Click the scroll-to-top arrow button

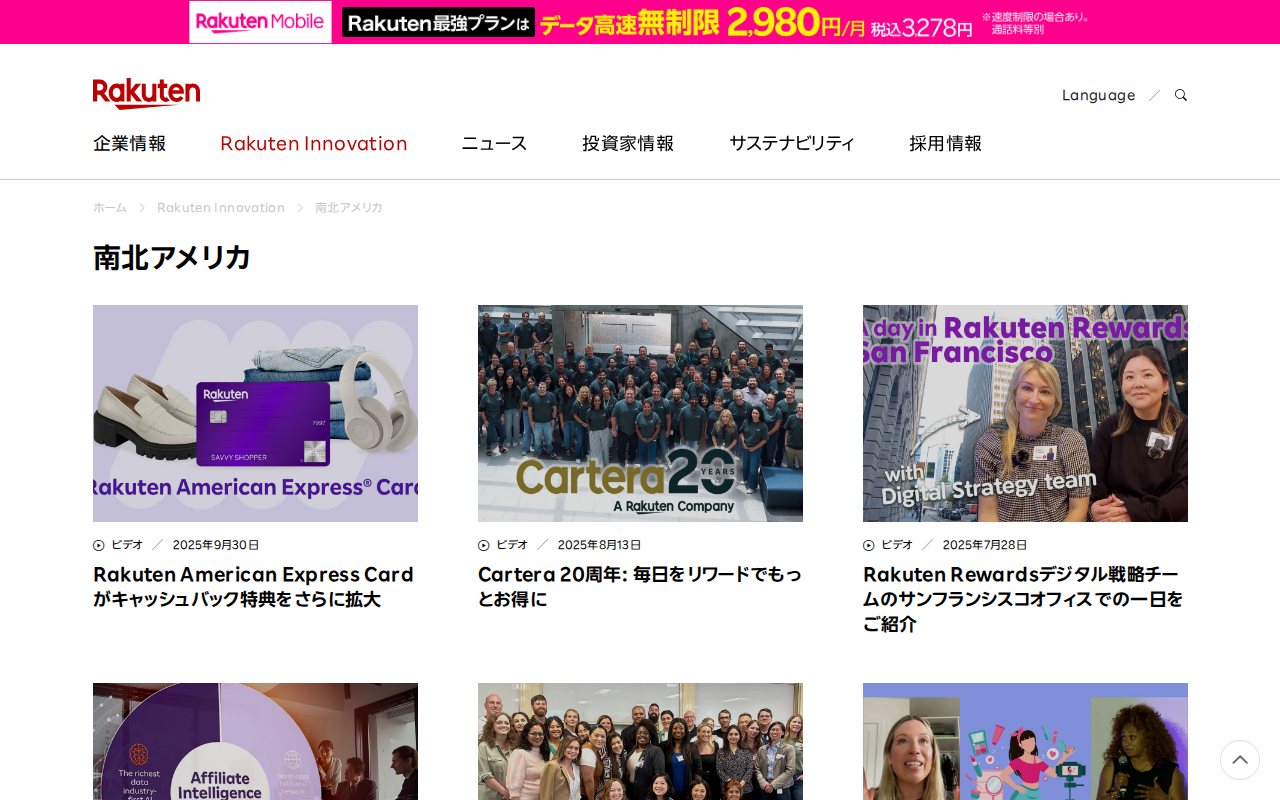pos(1240,760)
